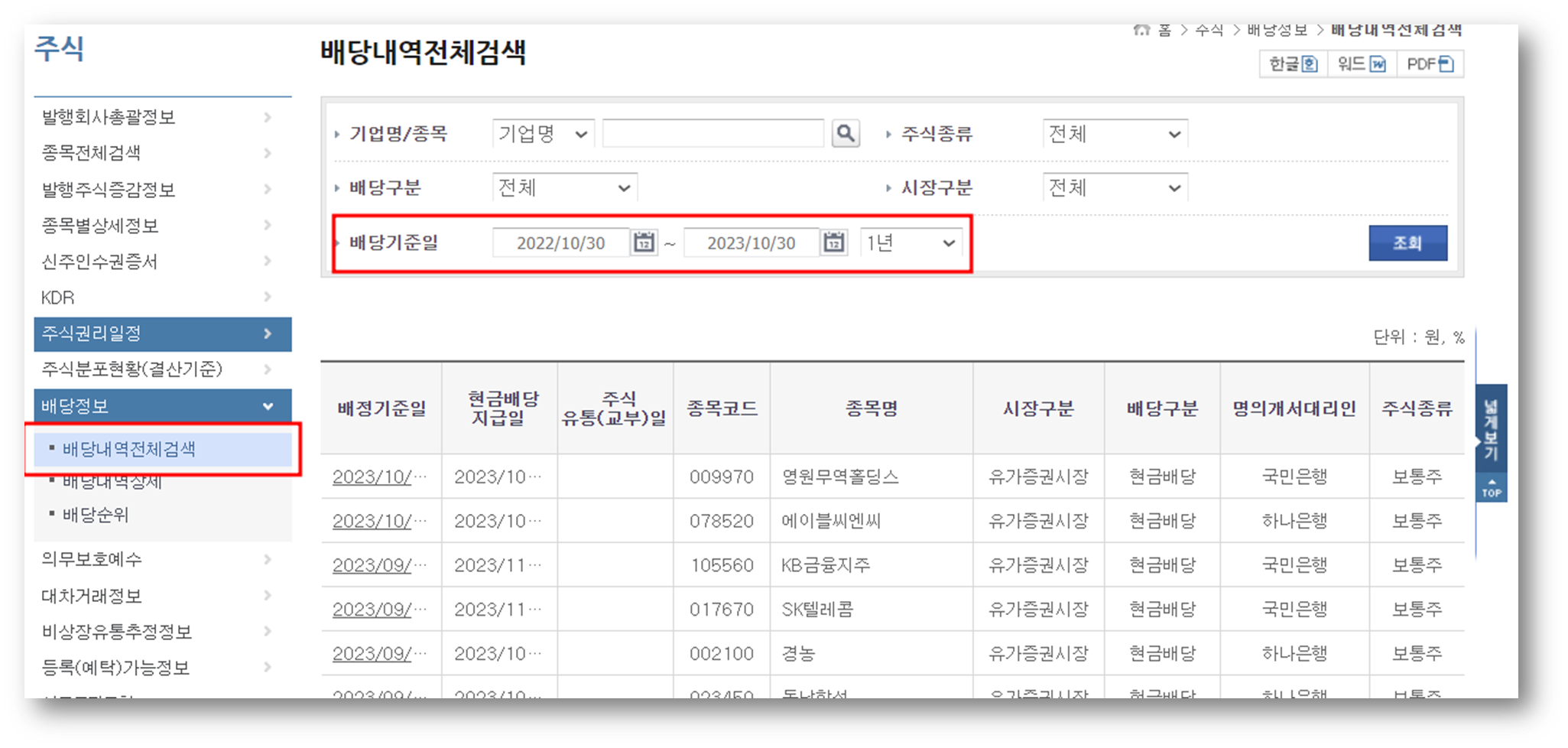Click the 배당정보 breadcrumb link
The image size is (1568, 748).
(1277, 30)
